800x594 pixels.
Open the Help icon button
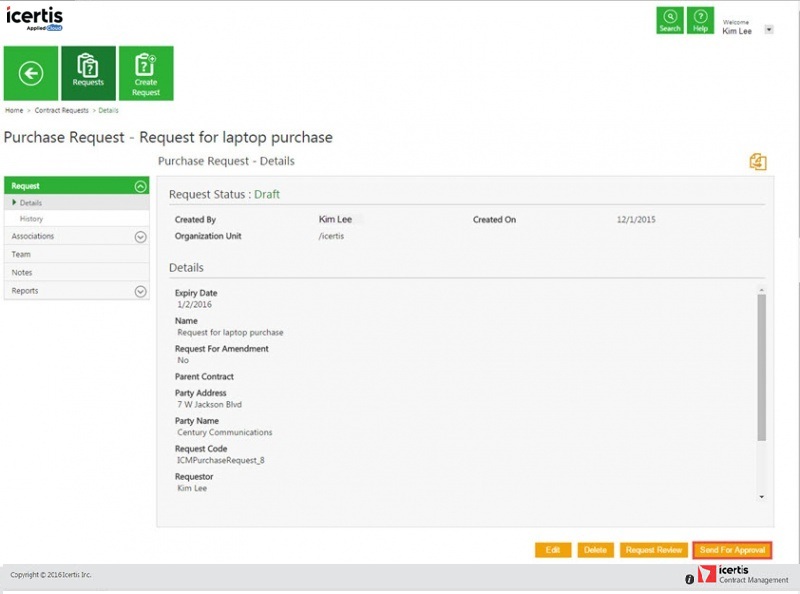701,21
